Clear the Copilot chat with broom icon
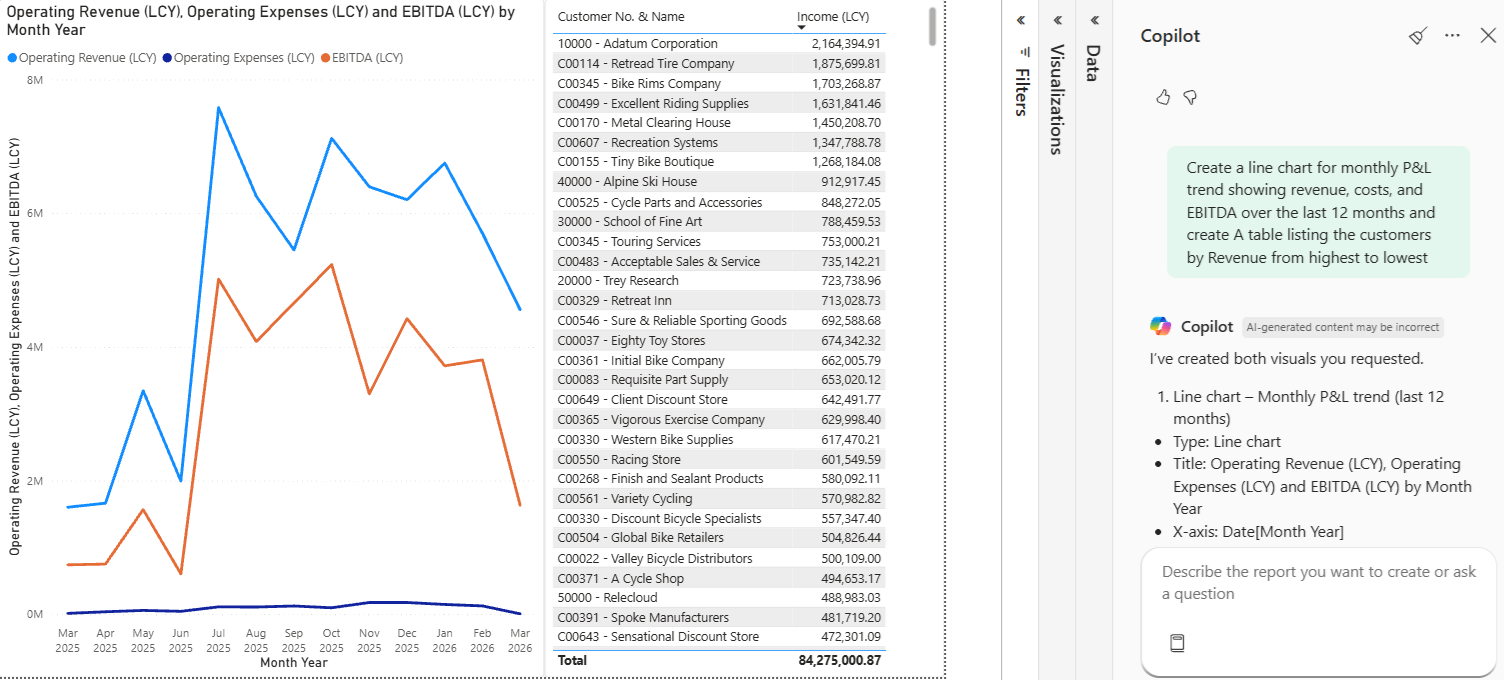This screenshot has height=680, width=1504. click(1417, 36)
